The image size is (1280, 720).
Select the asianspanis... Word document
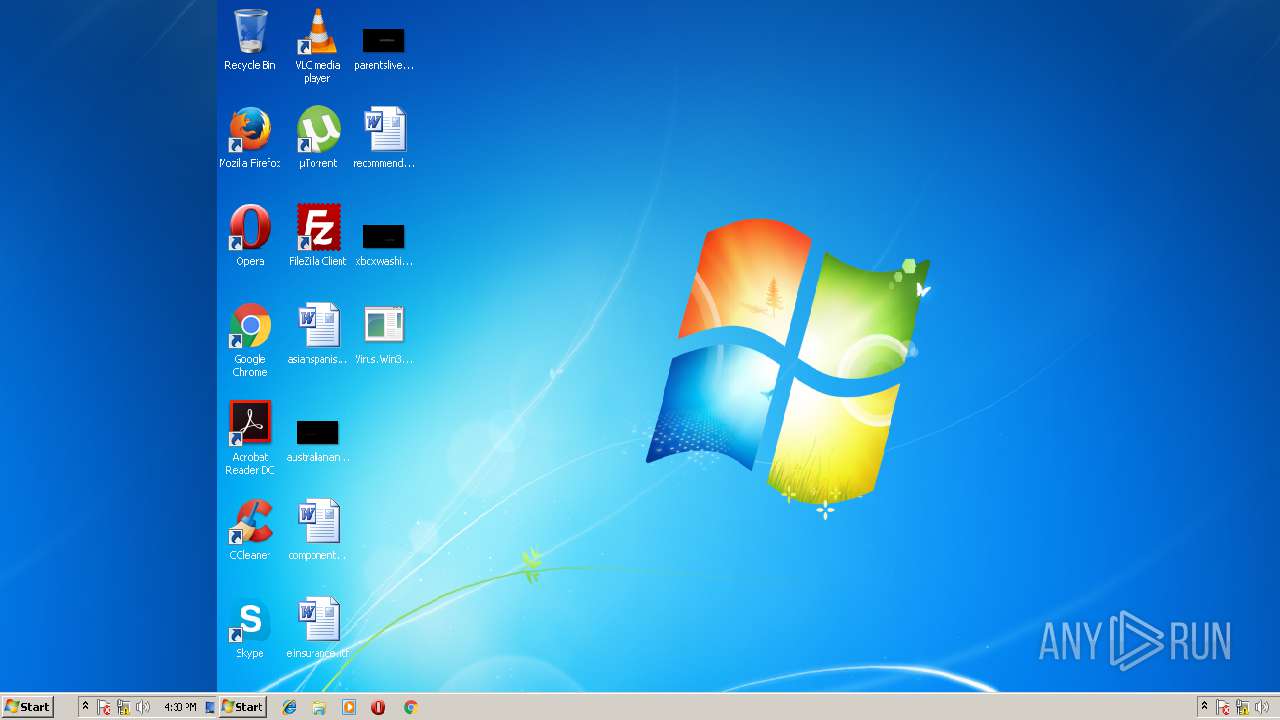317,334
